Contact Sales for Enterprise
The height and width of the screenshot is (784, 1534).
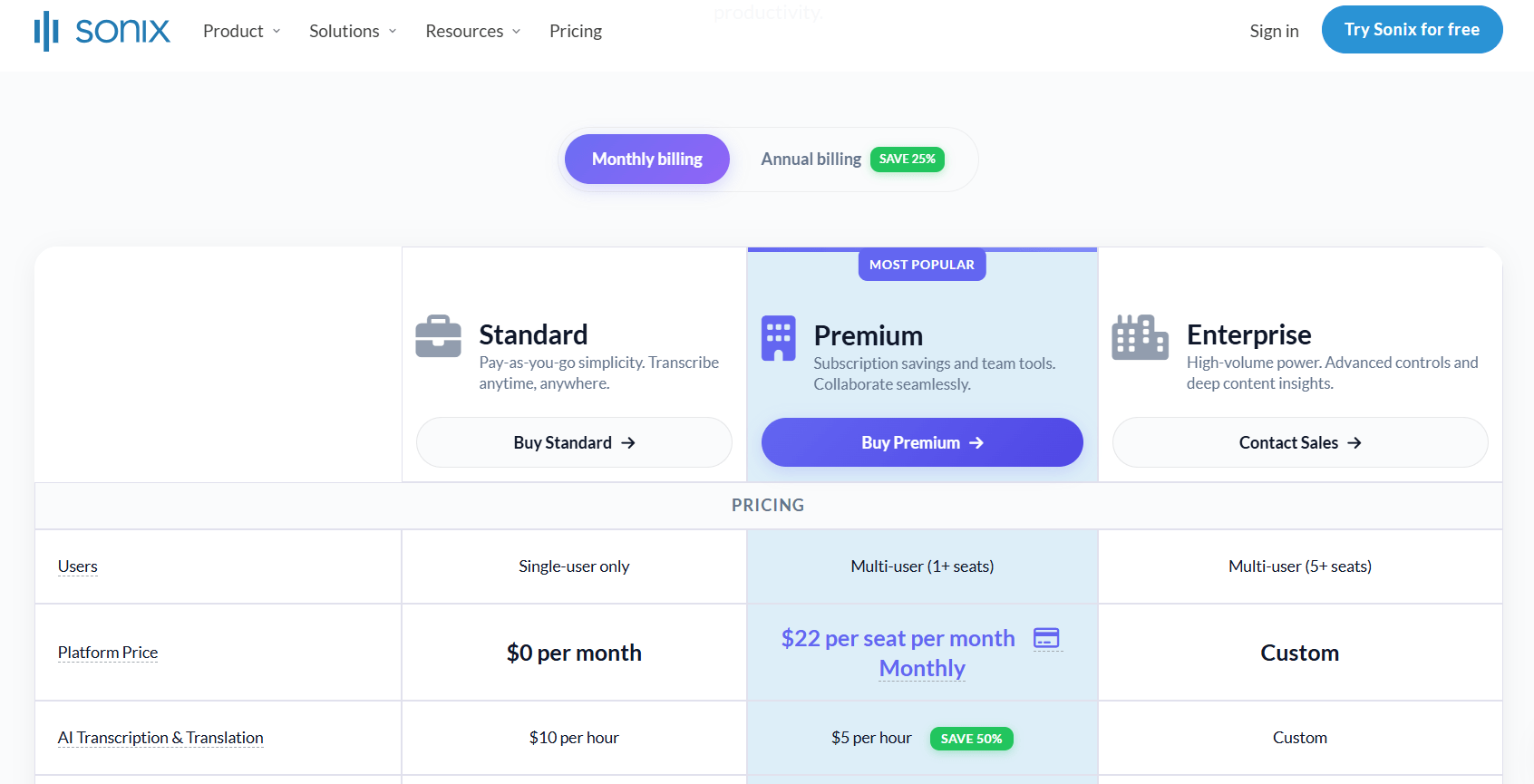coord(1300,442)
